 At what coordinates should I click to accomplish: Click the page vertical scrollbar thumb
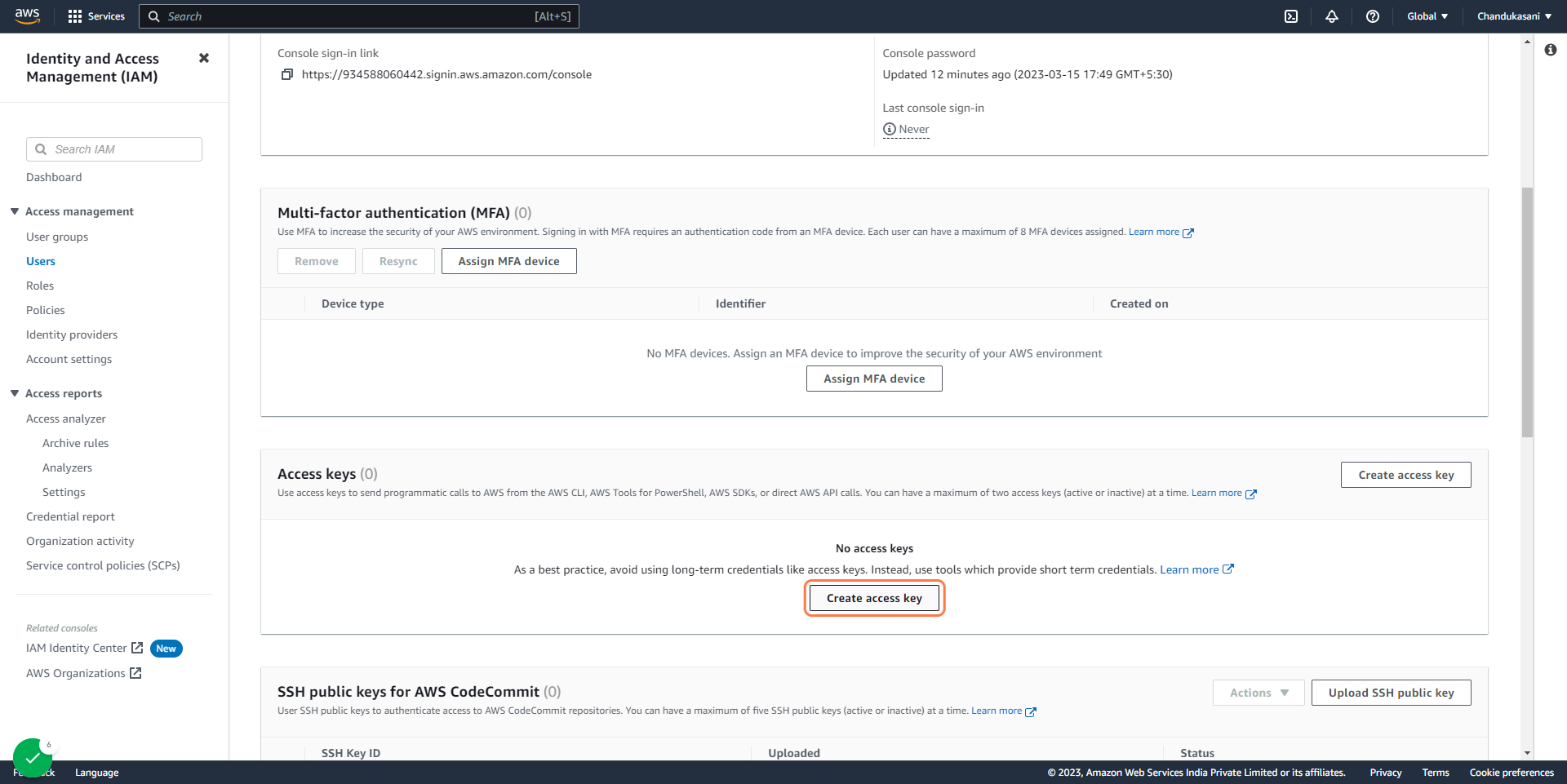(x=1527, y=312)
